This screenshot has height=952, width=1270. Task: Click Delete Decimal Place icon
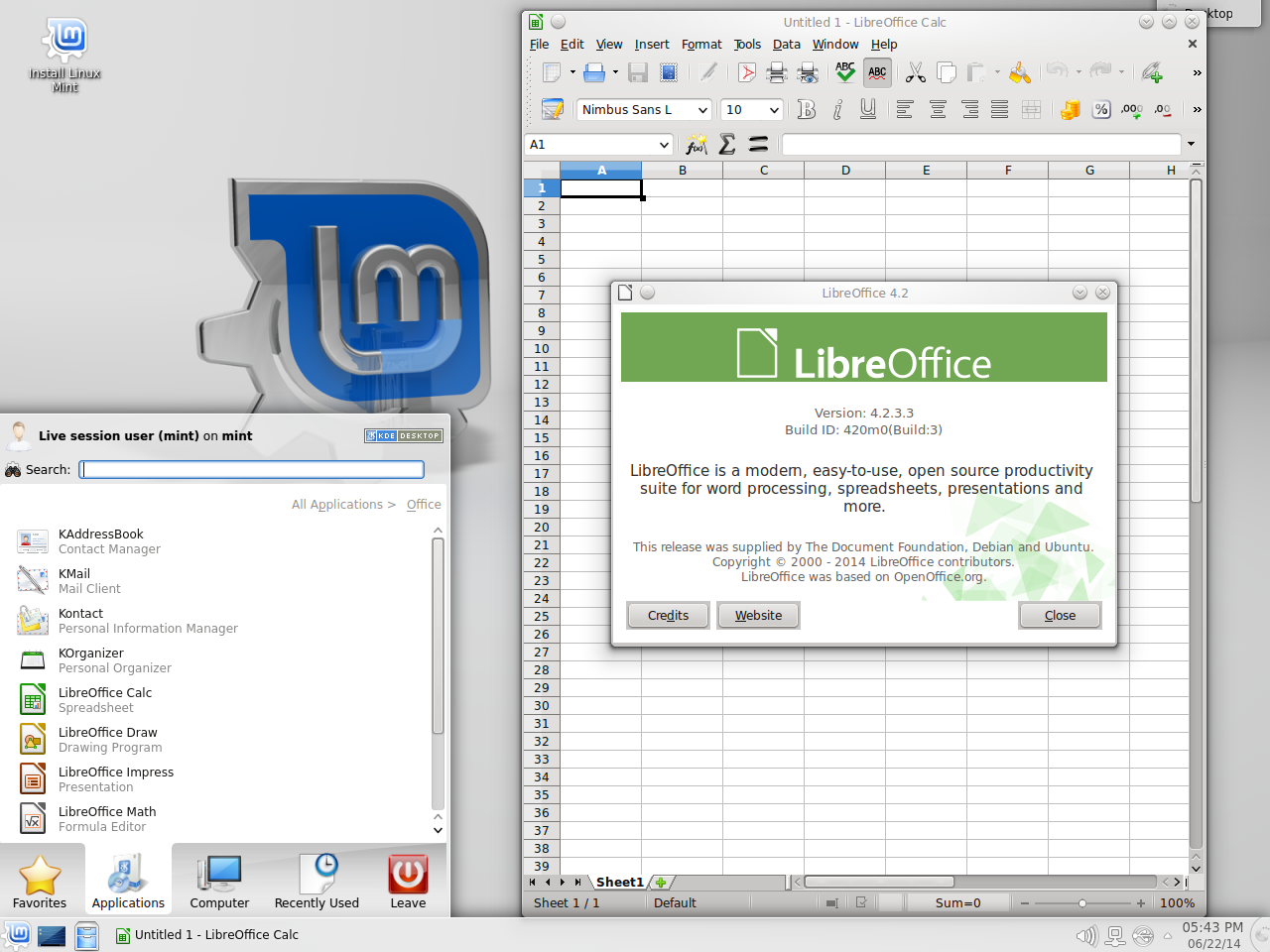coord(1163,110)
